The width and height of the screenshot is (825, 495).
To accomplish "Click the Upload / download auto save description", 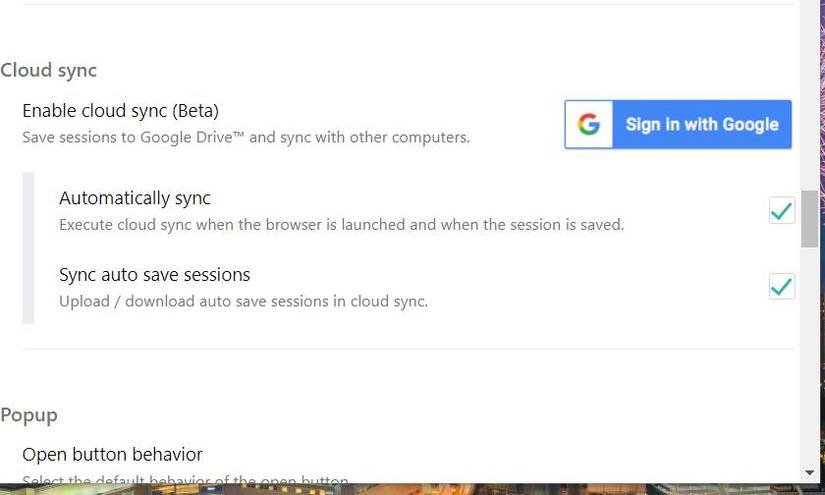I will coord(243,301).
